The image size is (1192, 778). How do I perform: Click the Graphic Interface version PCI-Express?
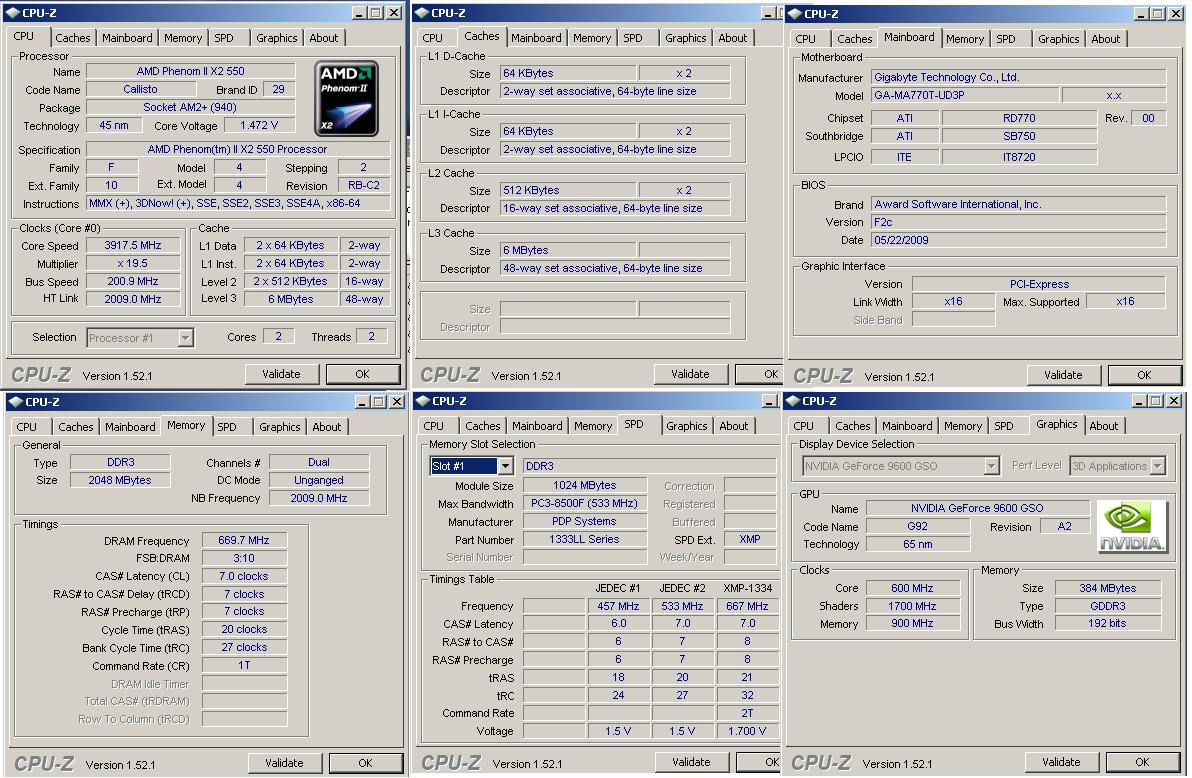[x=1038, y=284]
